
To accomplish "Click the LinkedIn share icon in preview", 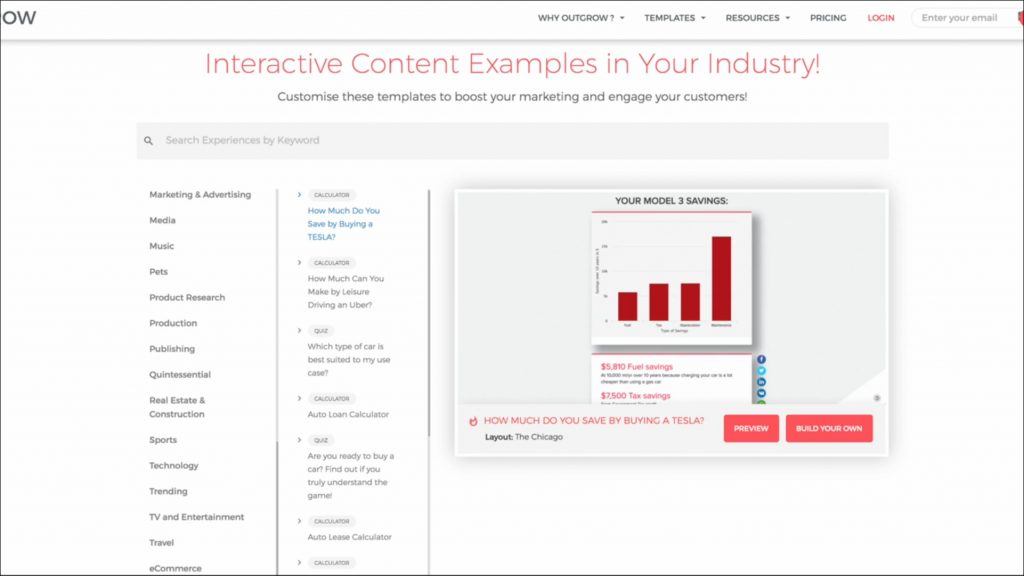I will pos(761,382).
